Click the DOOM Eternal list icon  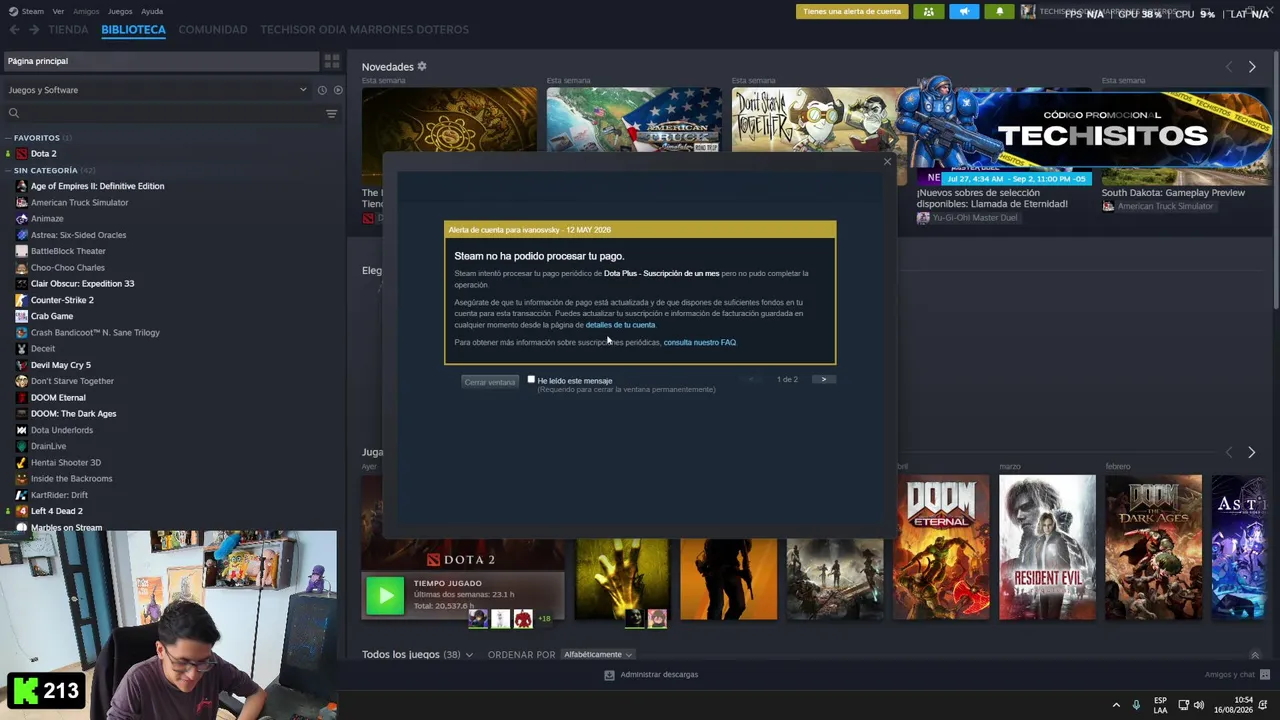click(22, 398)
